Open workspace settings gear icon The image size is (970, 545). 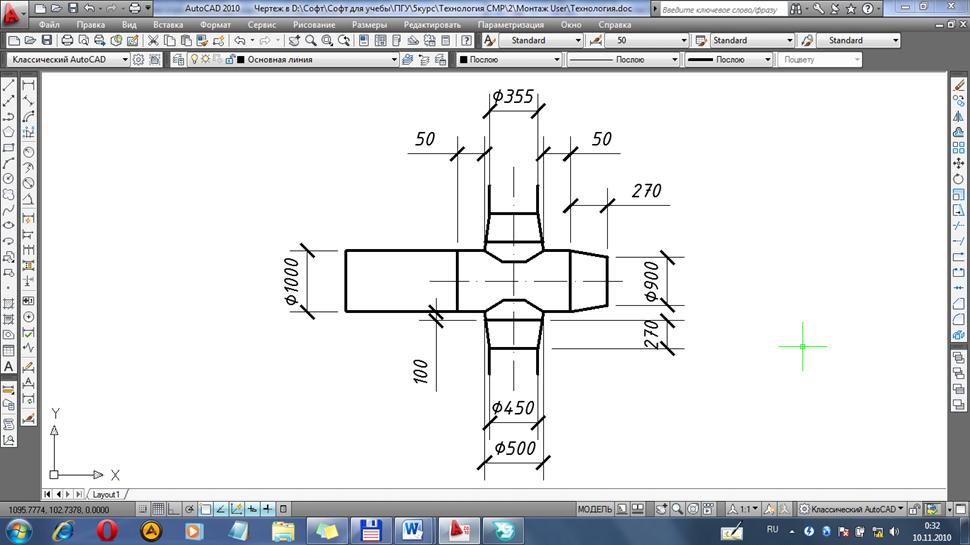(x=139, y=60)
